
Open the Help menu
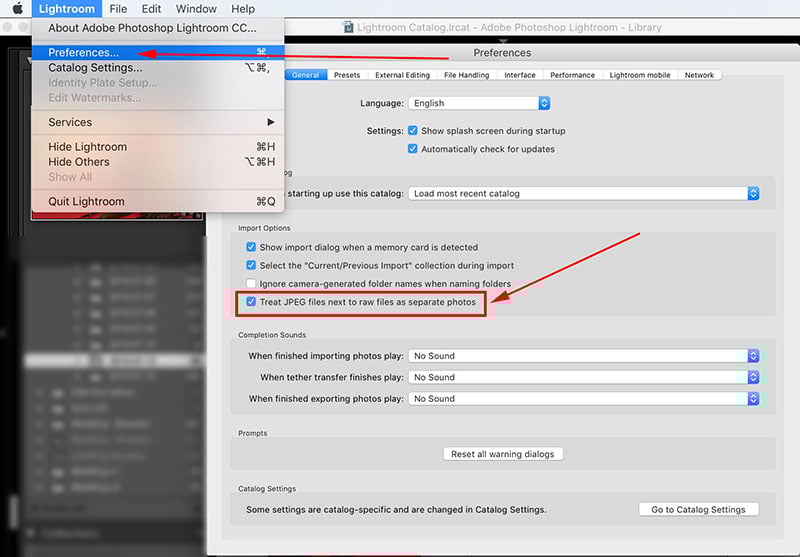pos(243,9)
